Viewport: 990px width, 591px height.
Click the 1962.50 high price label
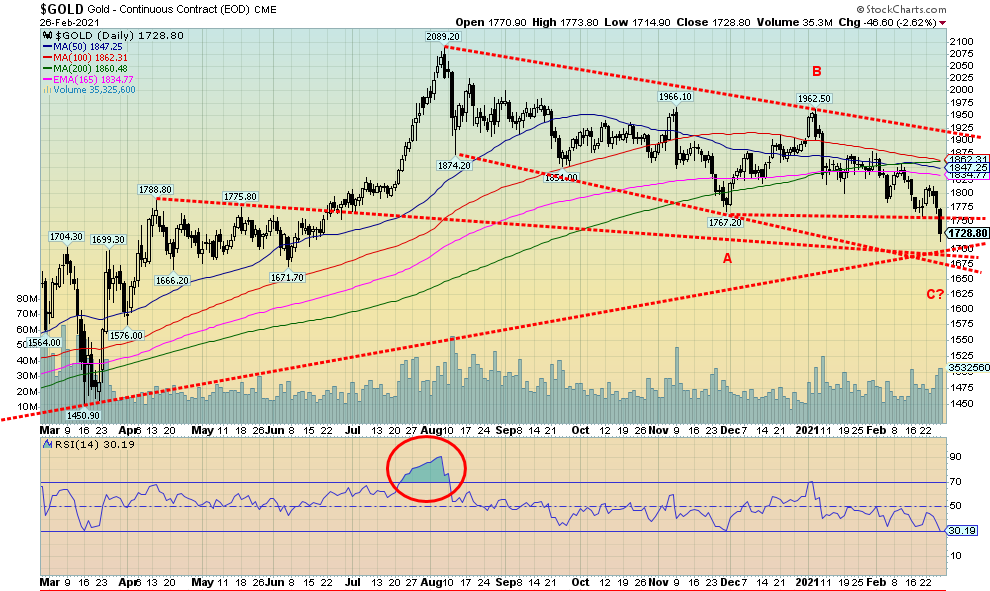[815, 98]
